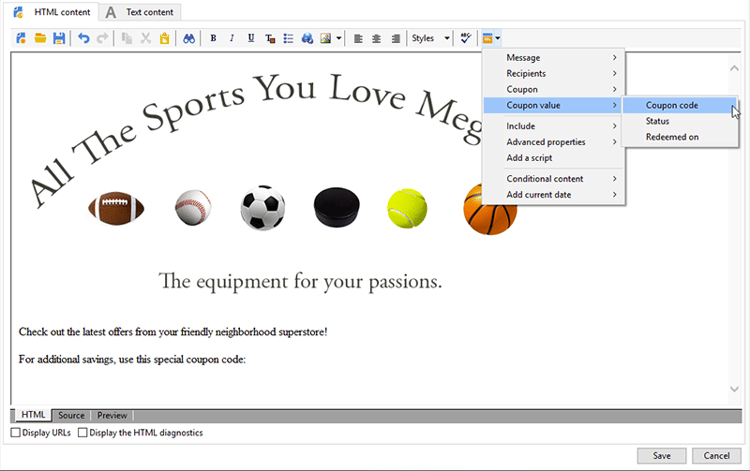
Task: Choose Add a script menu item
Action: pos(529,158)
